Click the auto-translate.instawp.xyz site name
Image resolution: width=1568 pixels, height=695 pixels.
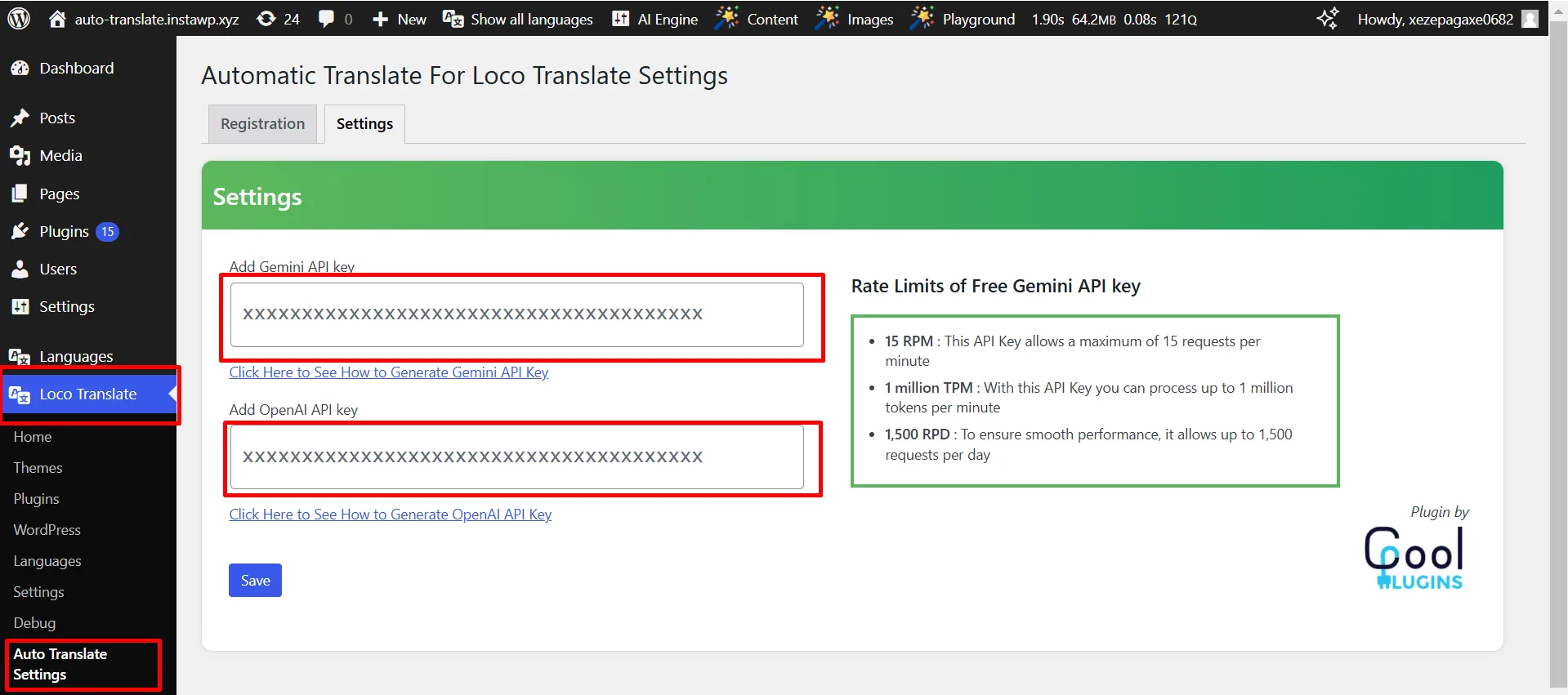(x=157, y=19)
